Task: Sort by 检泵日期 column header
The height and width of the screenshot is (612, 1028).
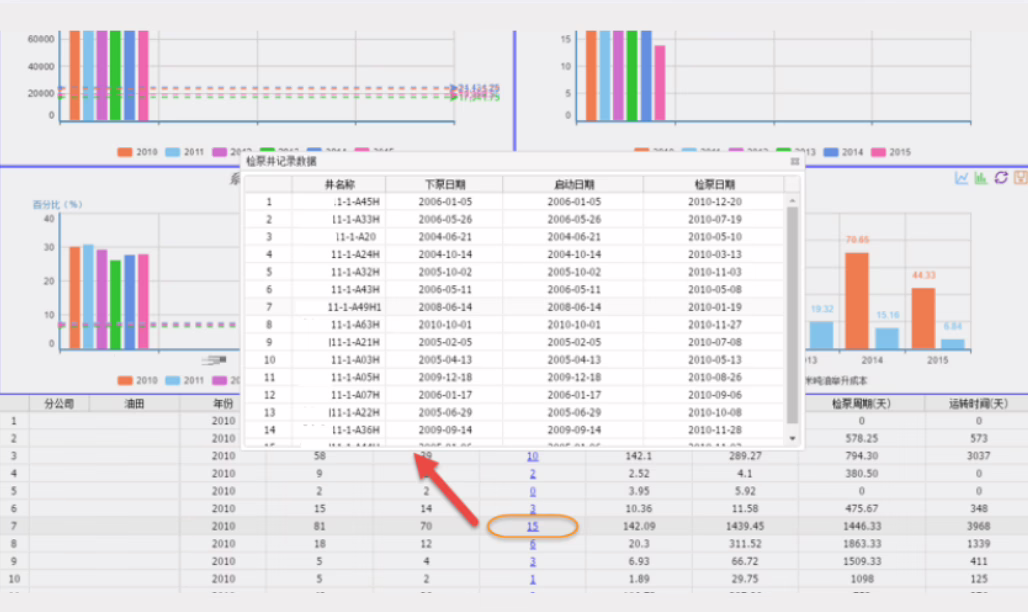Action: tap(714, 184)
